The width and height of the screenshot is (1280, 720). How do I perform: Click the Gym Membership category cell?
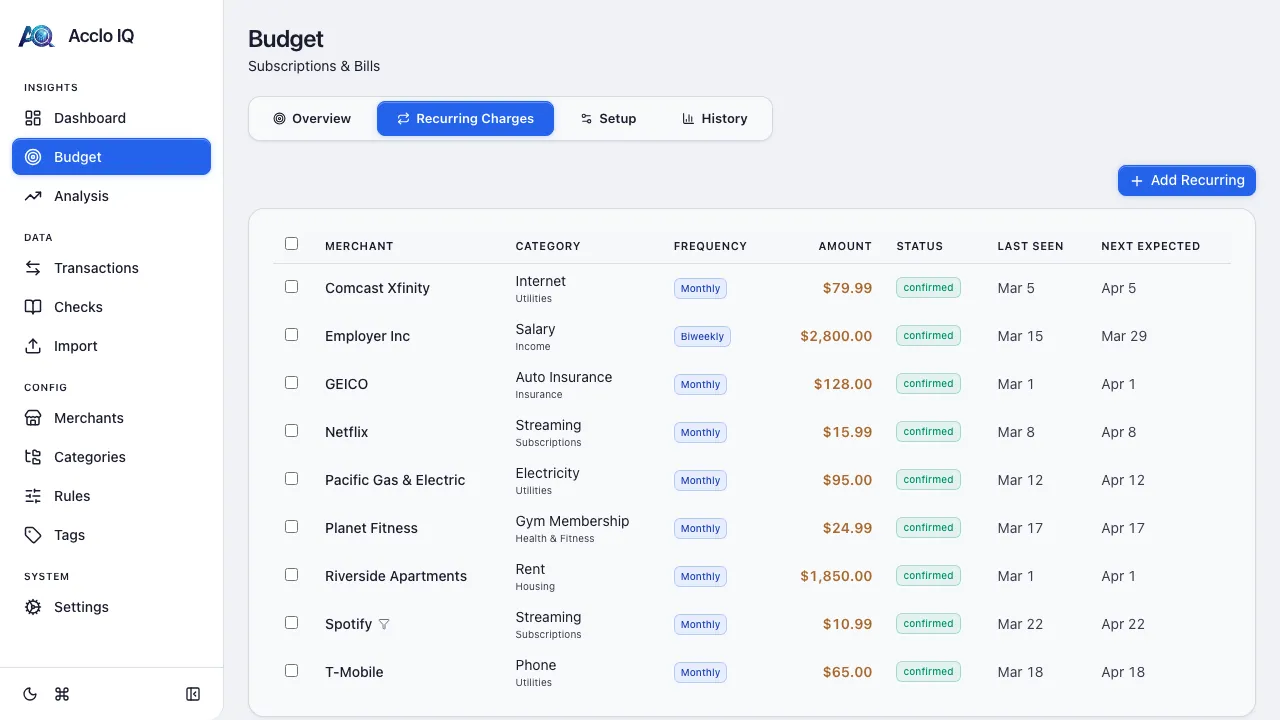(572, 528)
